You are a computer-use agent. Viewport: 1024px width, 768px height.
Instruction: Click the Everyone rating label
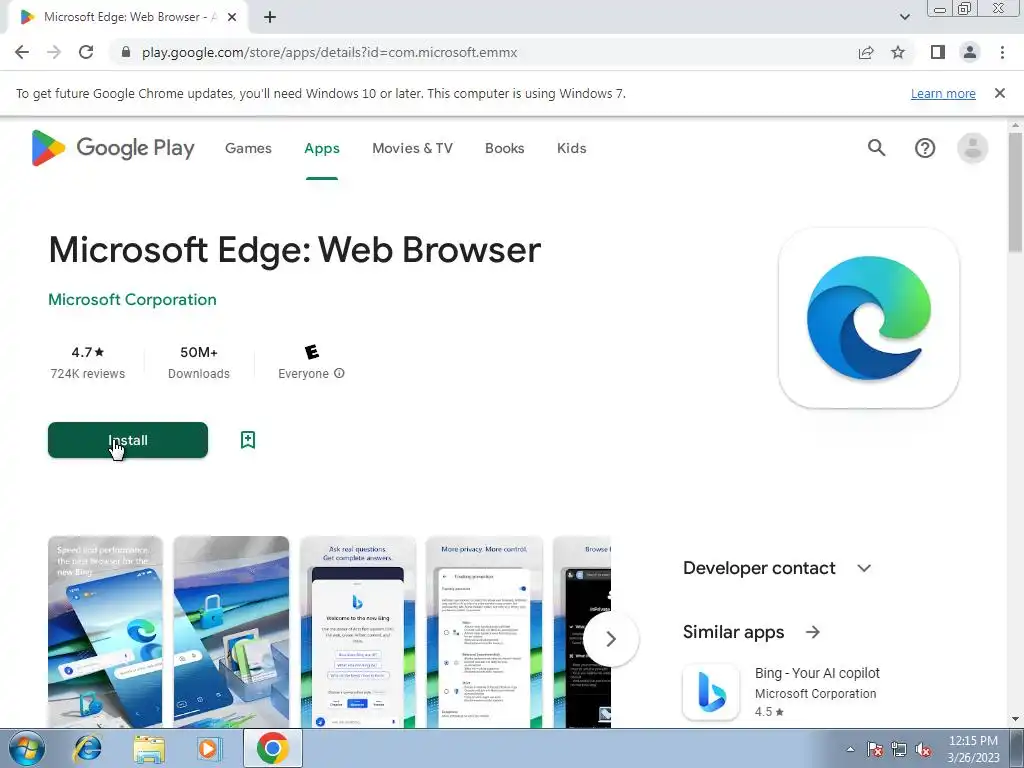click(x=304, y=374)
